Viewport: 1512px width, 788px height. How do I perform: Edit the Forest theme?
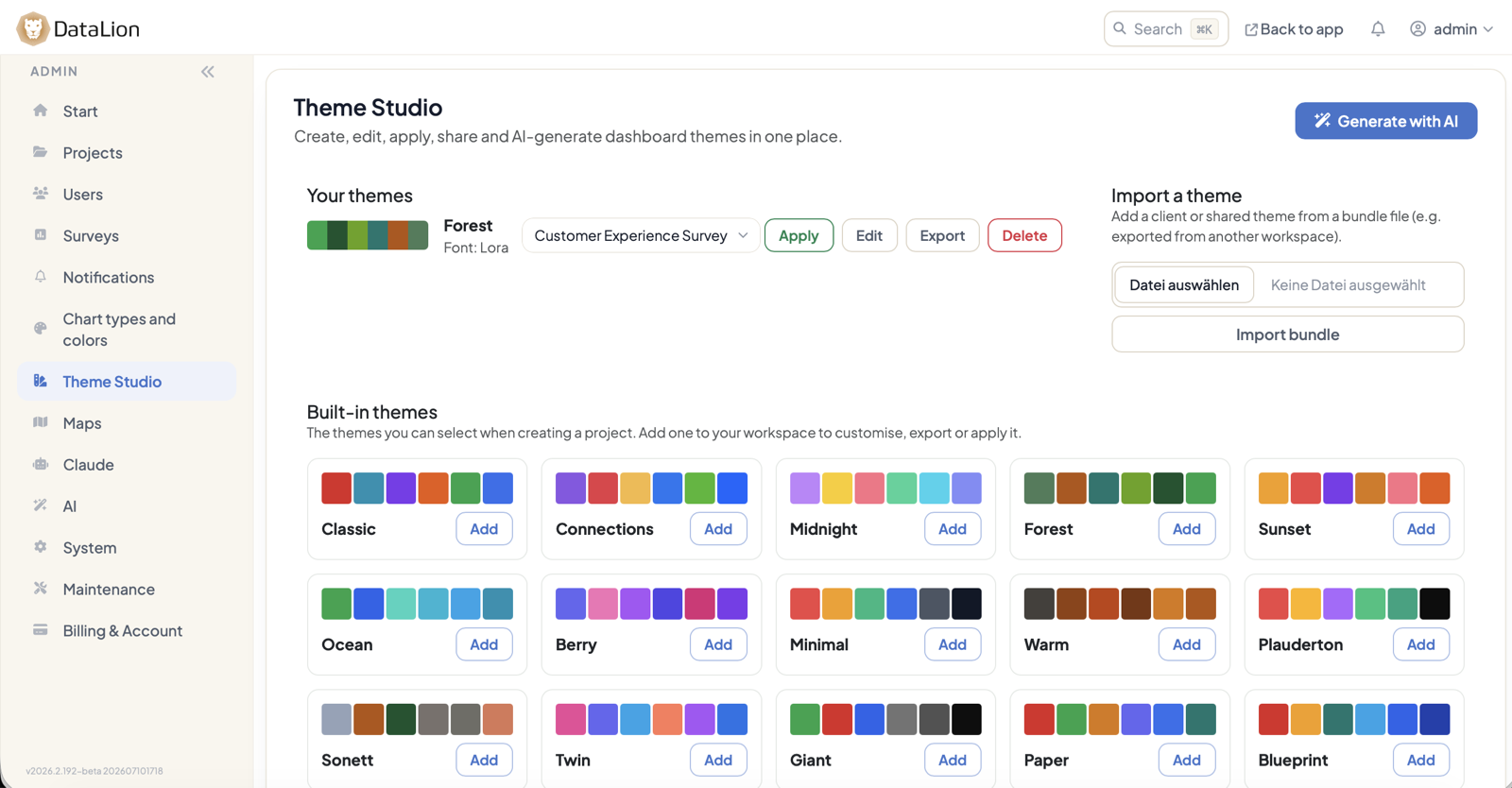coord(869,235)
